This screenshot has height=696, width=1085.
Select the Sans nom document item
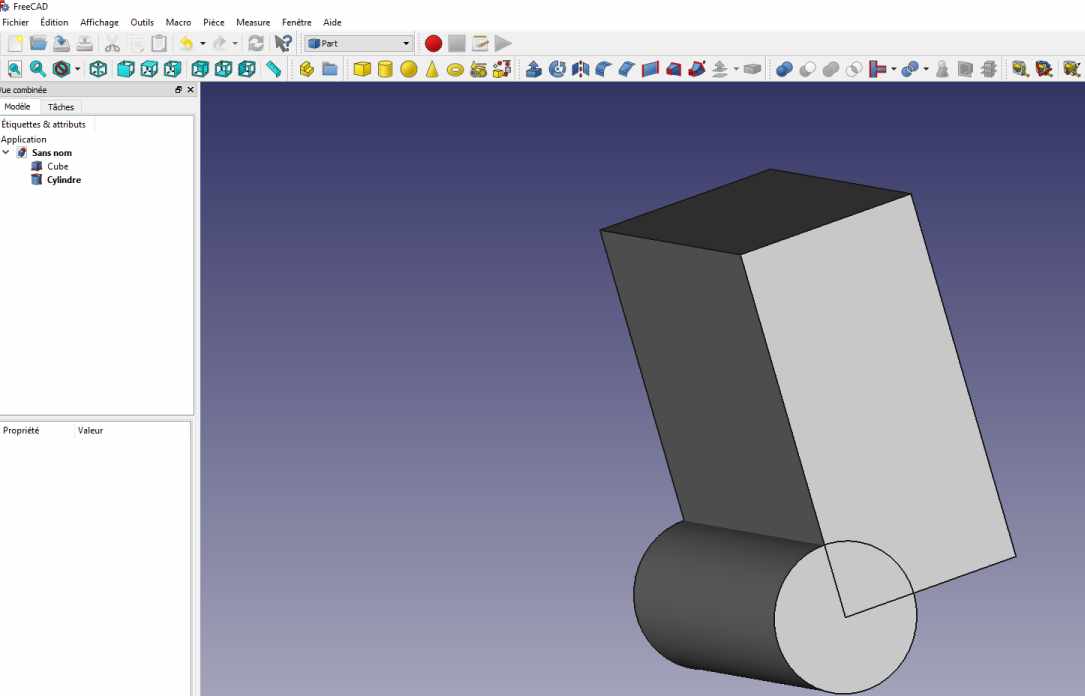pyautogui.click(x=52, y=153)
